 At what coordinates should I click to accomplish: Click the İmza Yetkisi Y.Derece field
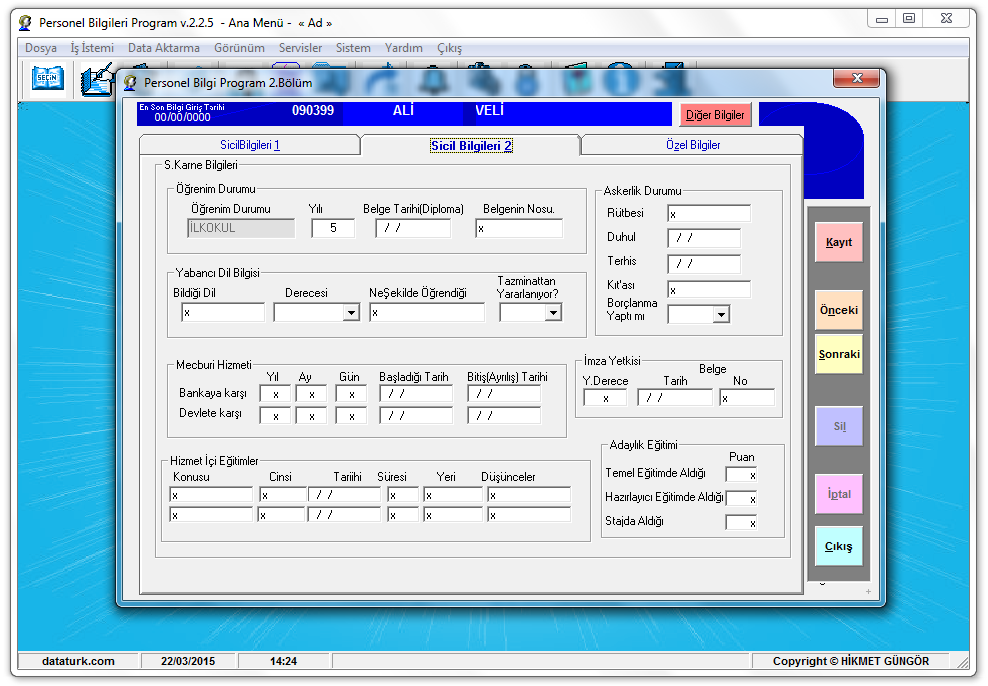tap(606, 398)
